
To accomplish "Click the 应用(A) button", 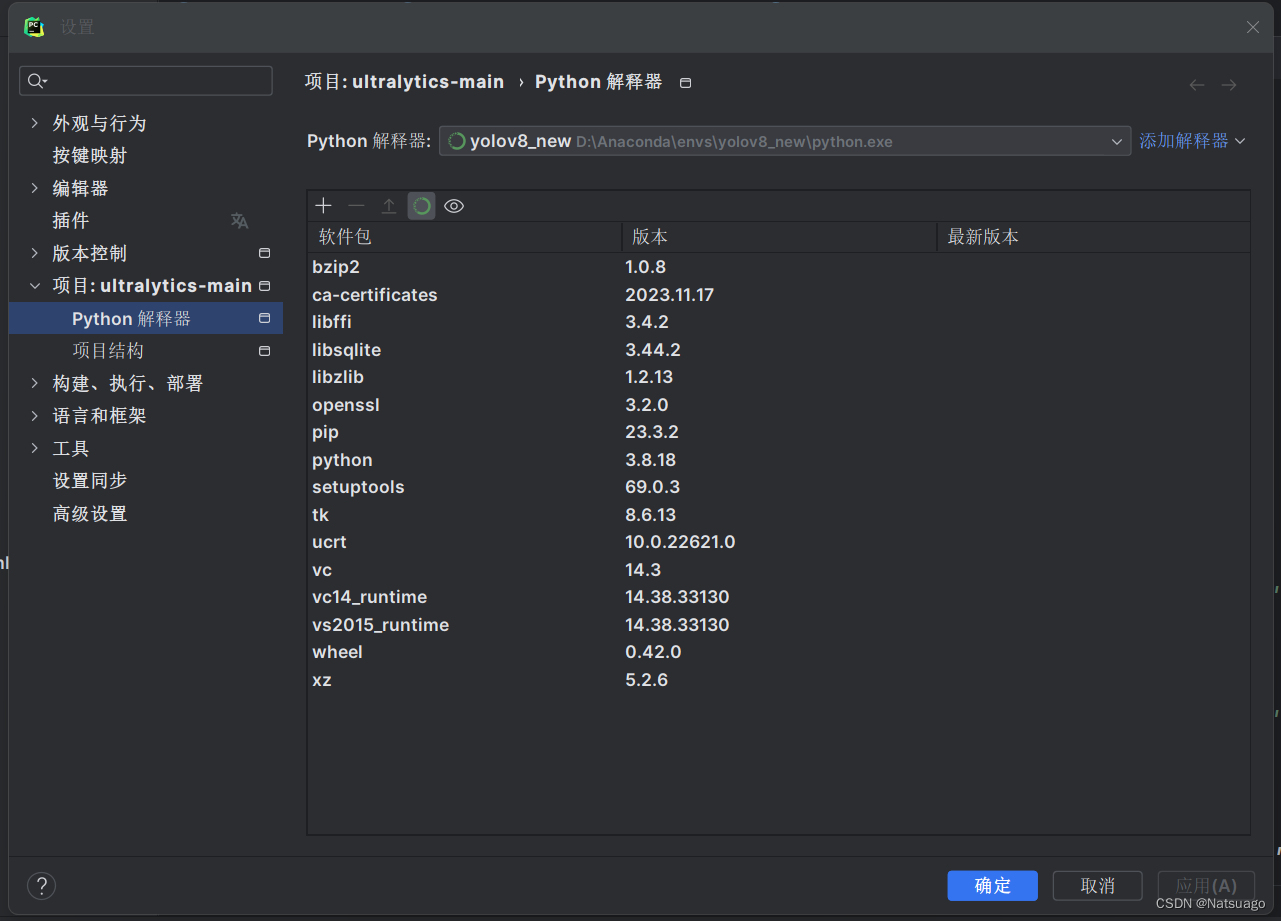I will (1206, 885).
